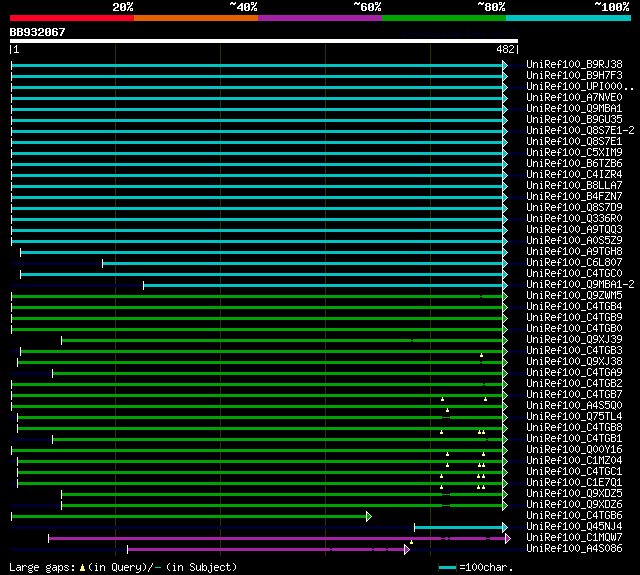The height and width of the screenshot is (575, 640).
Task: Click UniRef100_Q75TL4 hit label
Action: coord(574,417)
